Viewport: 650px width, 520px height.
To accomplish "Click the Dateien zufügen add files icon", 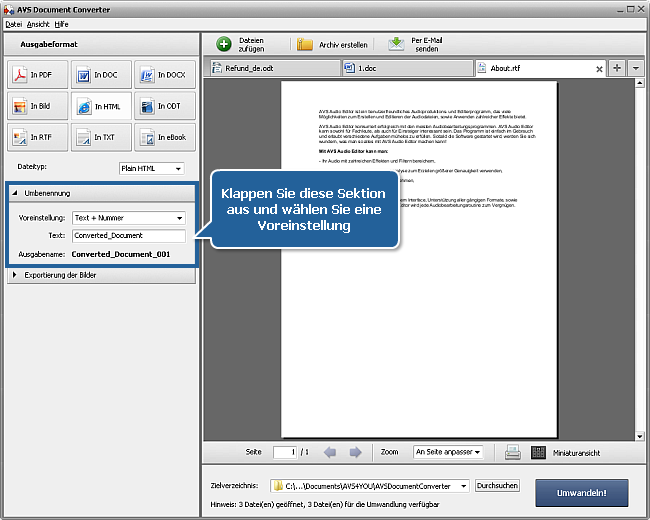I will [224, 44].
